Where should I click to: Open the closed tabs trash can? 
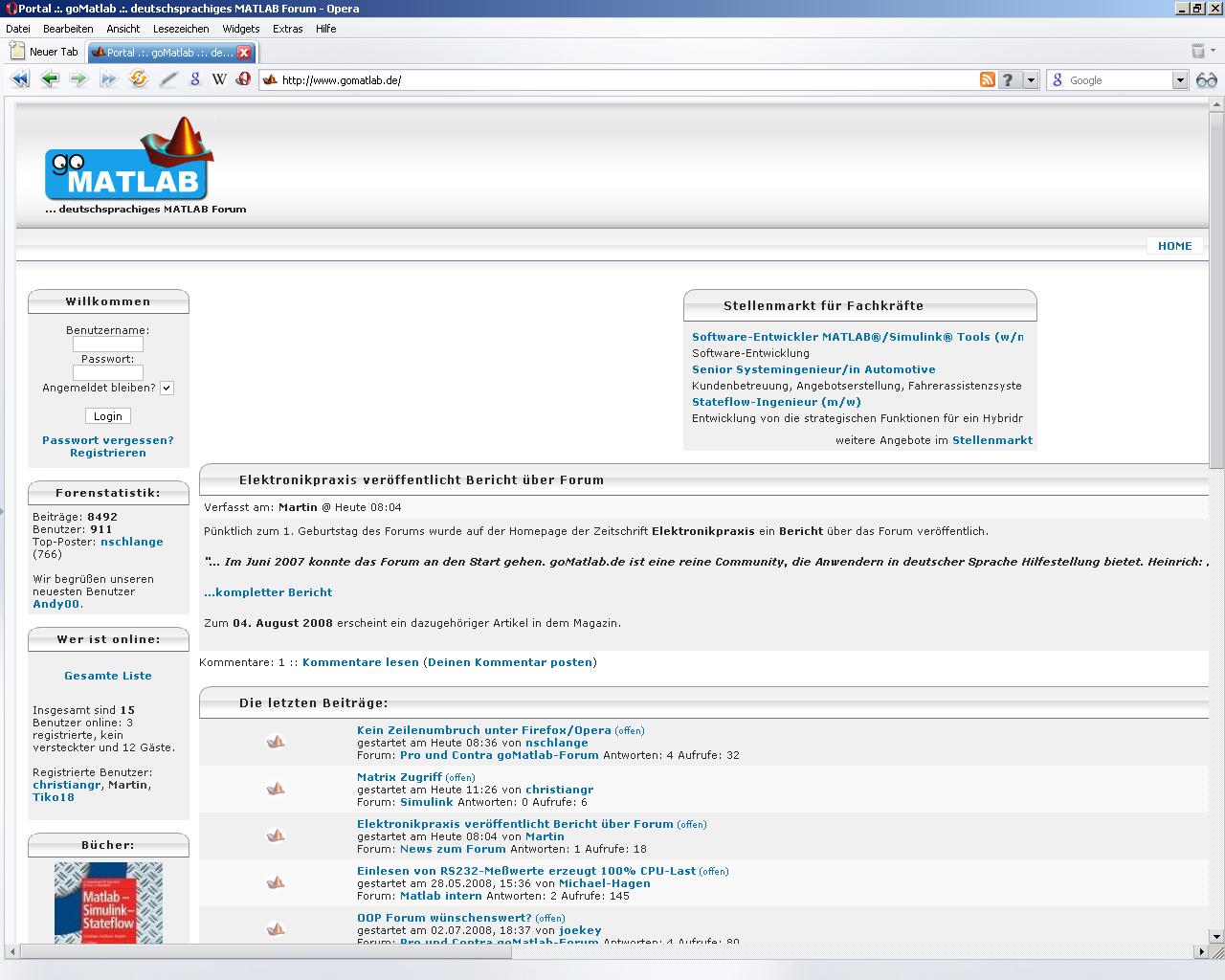pyautogui.click(x=1198, y=52)
